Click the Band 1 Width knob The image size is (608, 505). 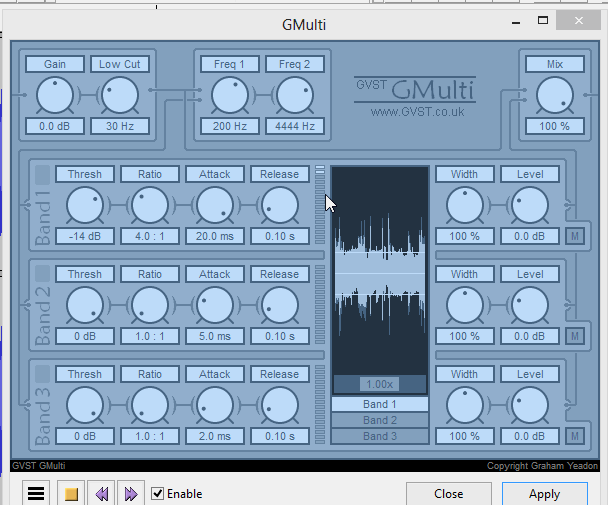(465, 205)
